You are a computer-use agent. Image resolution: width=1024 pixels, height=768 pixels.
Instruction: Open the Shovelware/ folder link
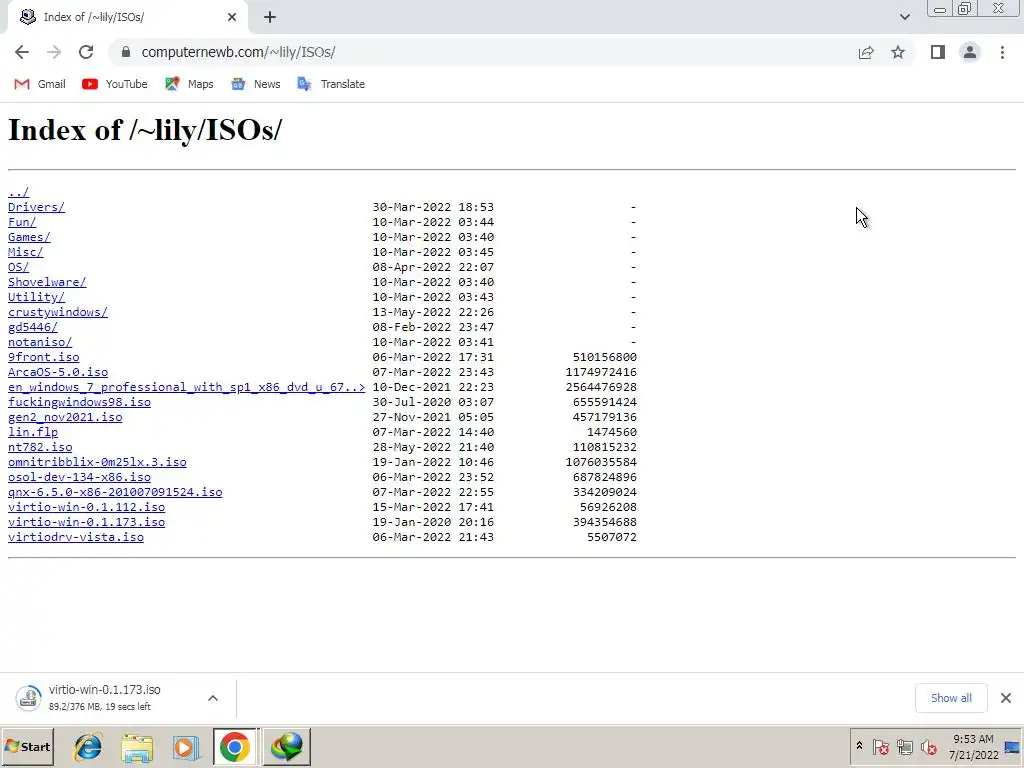pyautogui.click(x=47, y=282)
